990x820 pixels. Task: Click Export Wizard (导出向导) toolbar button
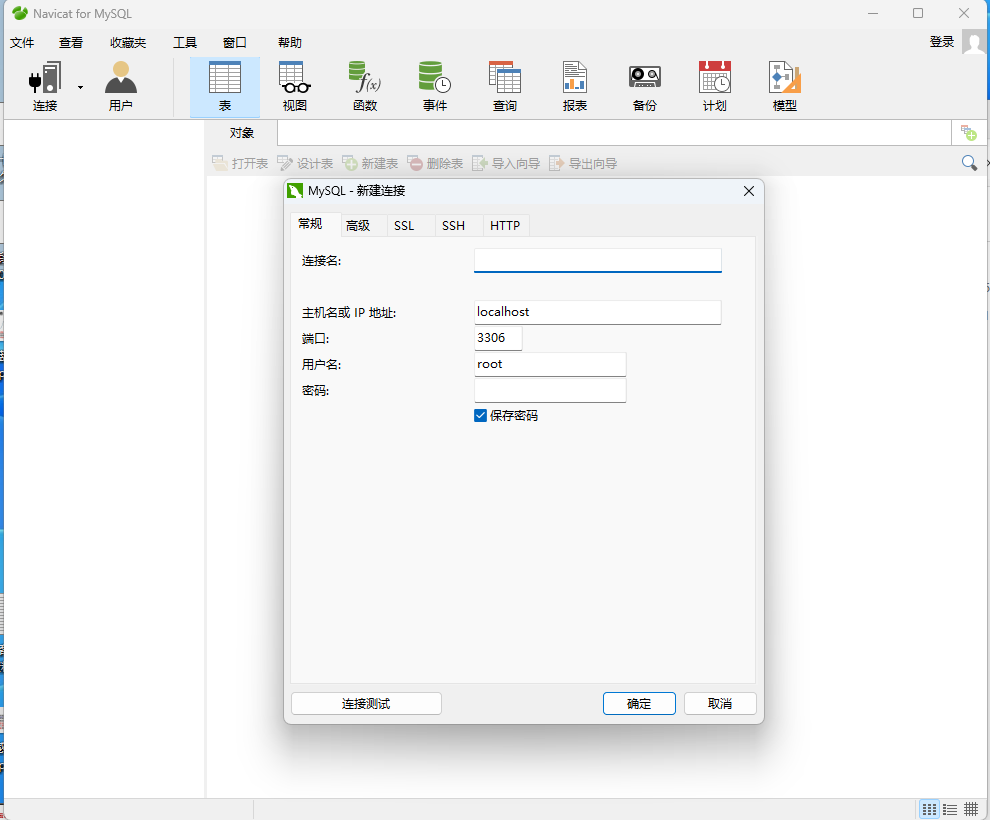click(583, 163)
